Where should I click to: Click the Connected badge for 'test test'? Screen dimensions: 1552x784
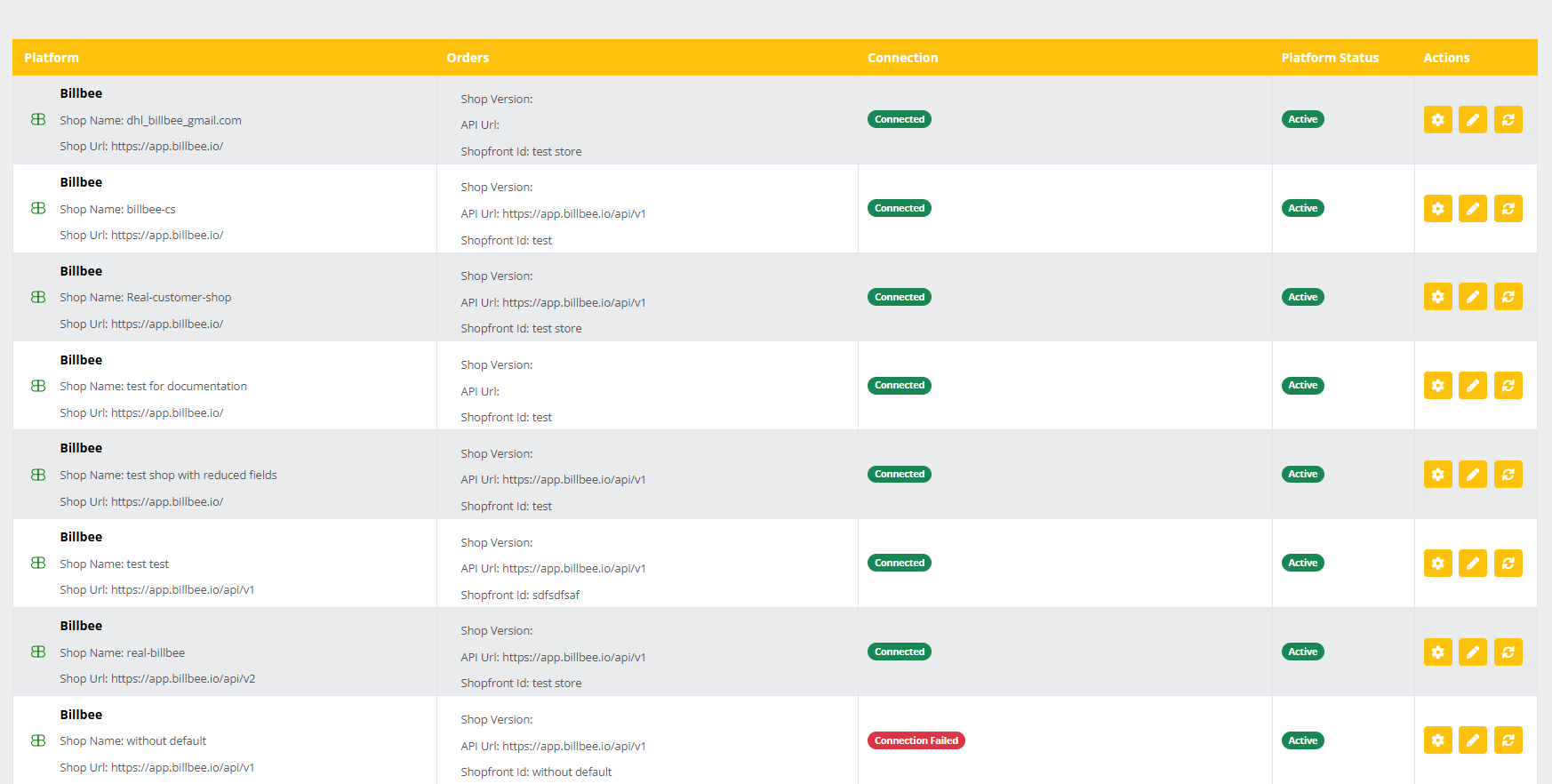pyautogui.click(x=900, y=563)
